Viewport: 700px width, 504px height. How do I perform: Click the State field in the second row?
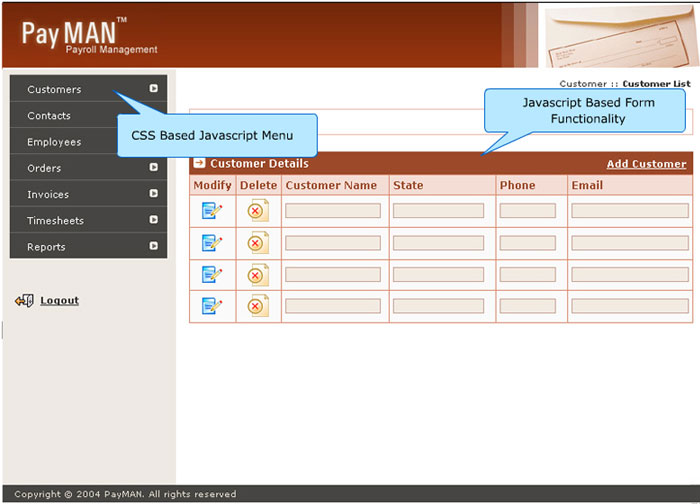pyautogui.click(x=438, y=243)
